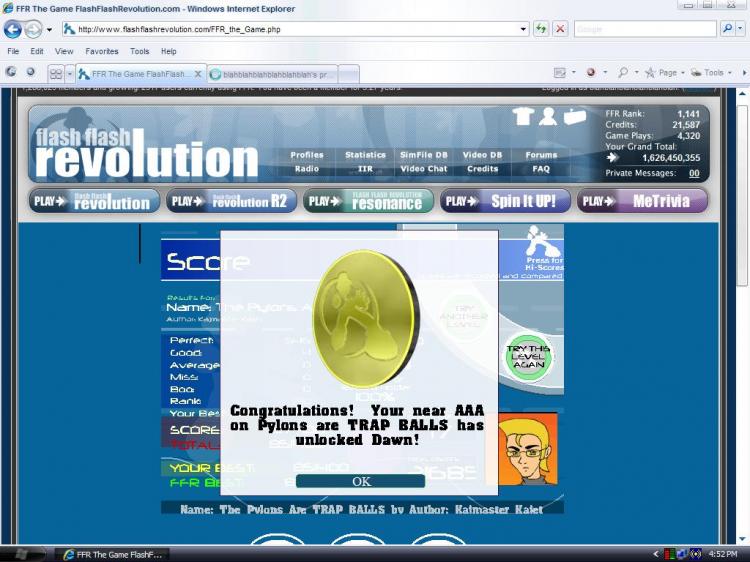Open the recent pages dropdown beside Forward

click(49, 30)
